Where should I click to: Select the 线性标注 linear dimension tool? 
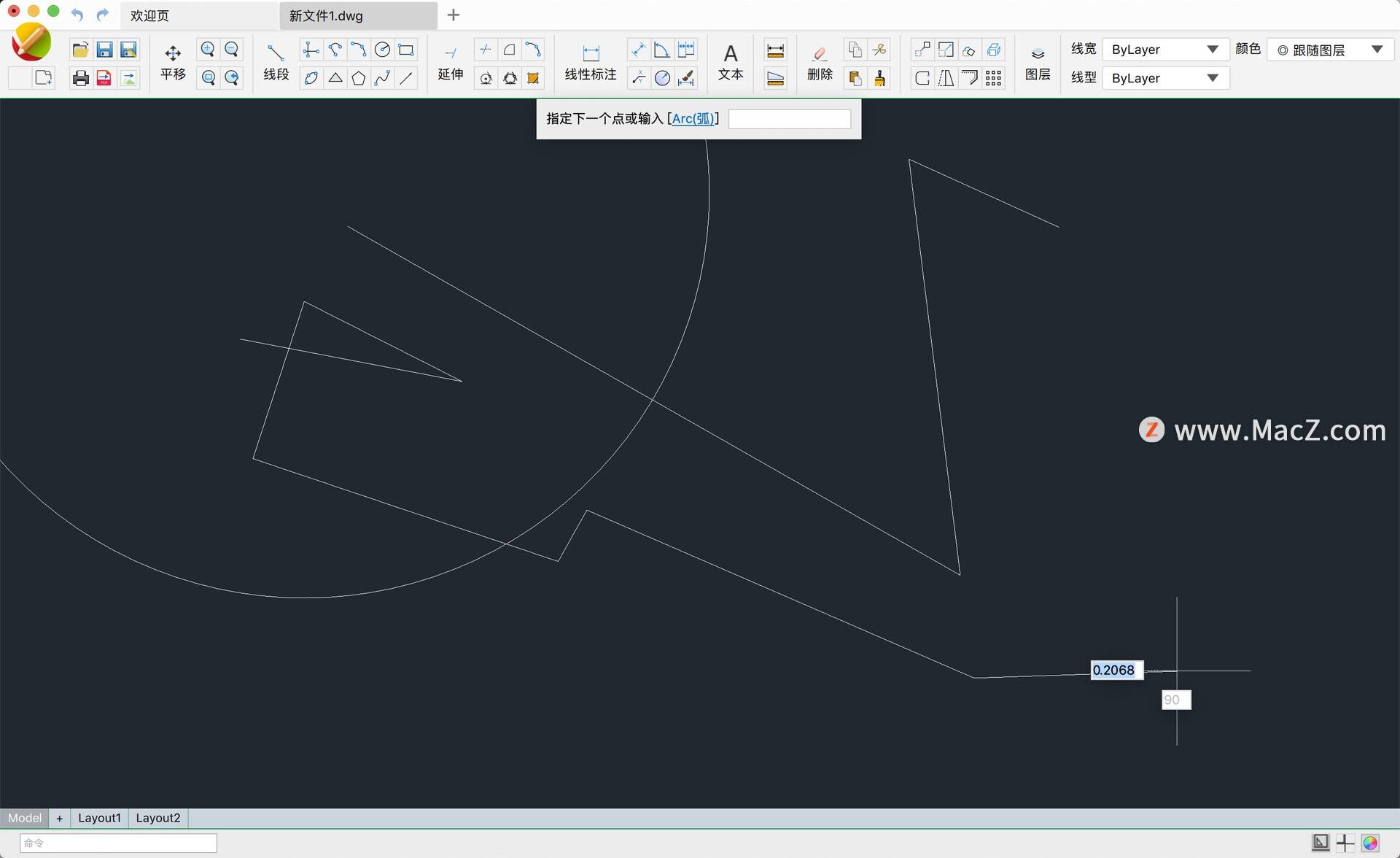tap(591, 63)
